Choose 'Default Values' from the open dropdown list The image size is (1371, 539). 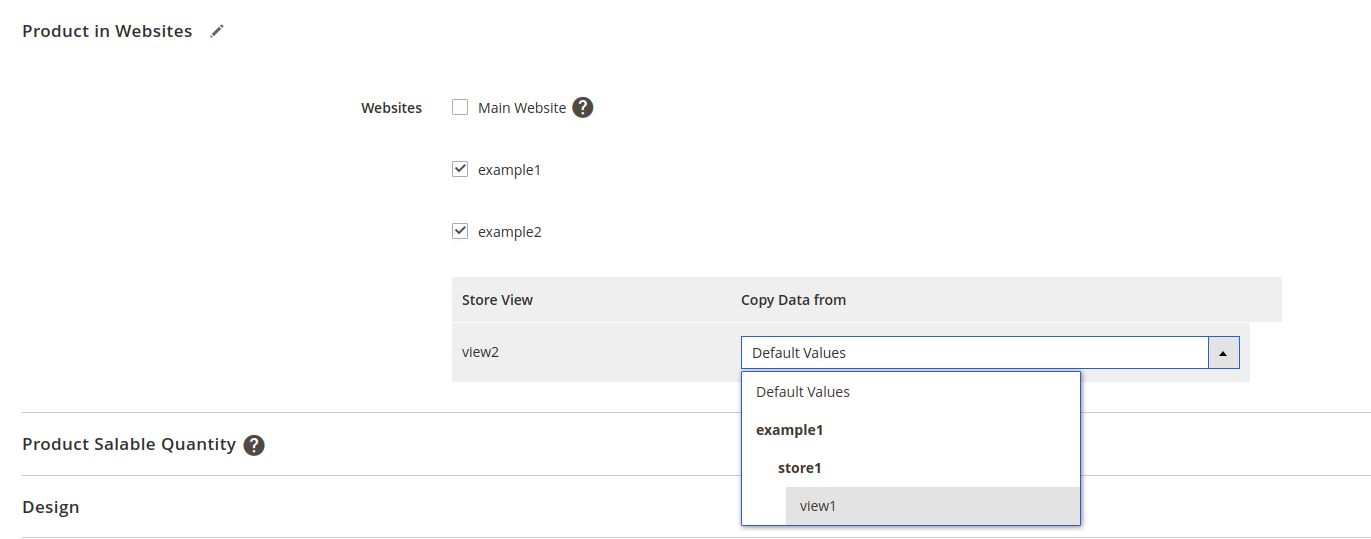pos(803,392)
